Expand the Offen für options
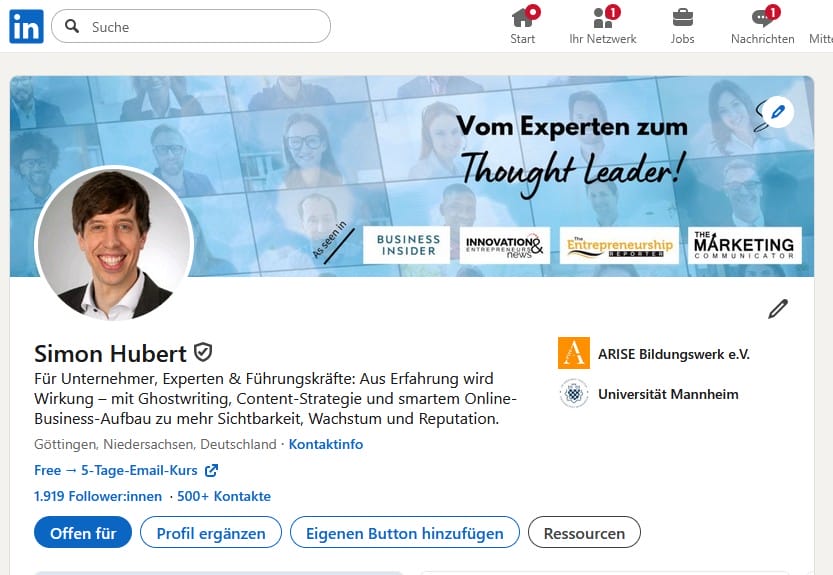 click(83, 532)
